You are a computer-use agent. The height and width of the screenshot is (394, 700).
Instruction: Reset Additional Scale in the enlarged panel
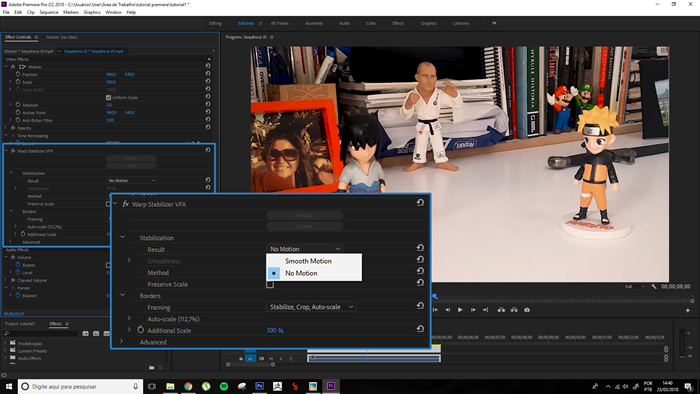click(420, 329)
